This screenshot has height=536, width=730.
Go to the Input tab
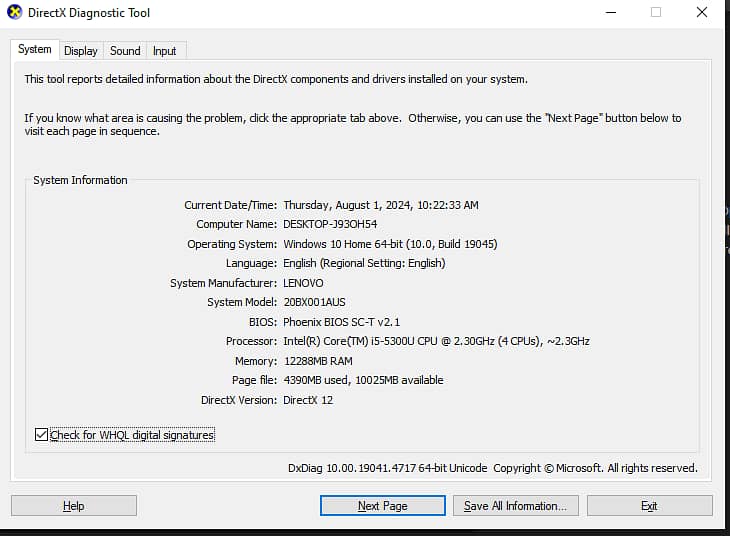[165, 51]
